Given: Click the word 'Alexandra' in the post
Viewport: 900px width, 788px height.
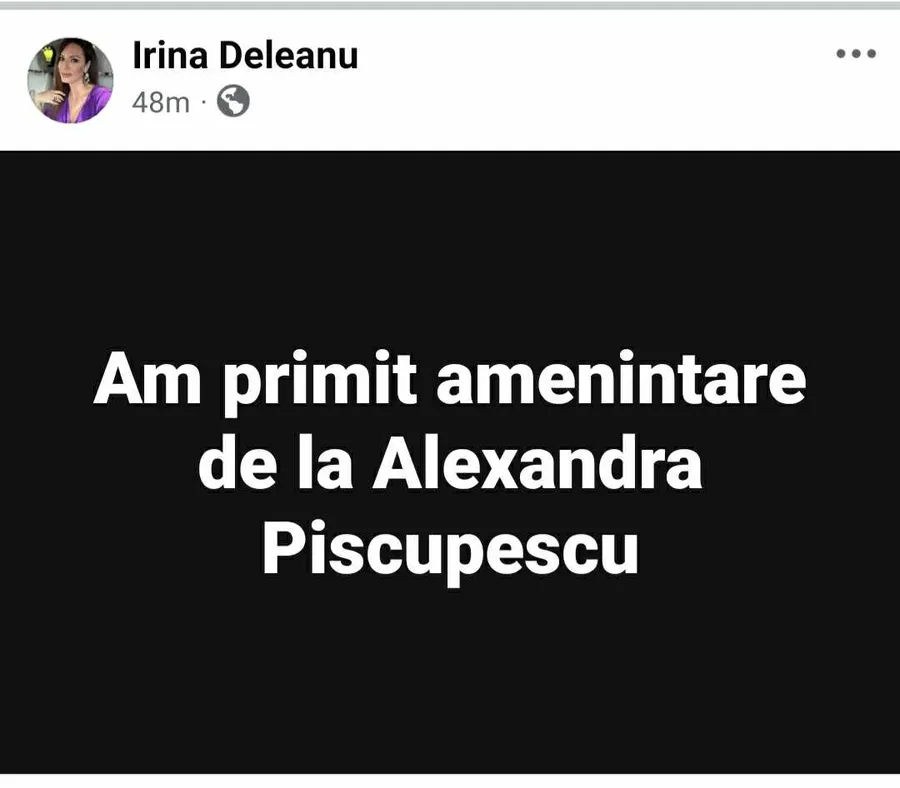Looking at the screenshot, I should 537,463.
